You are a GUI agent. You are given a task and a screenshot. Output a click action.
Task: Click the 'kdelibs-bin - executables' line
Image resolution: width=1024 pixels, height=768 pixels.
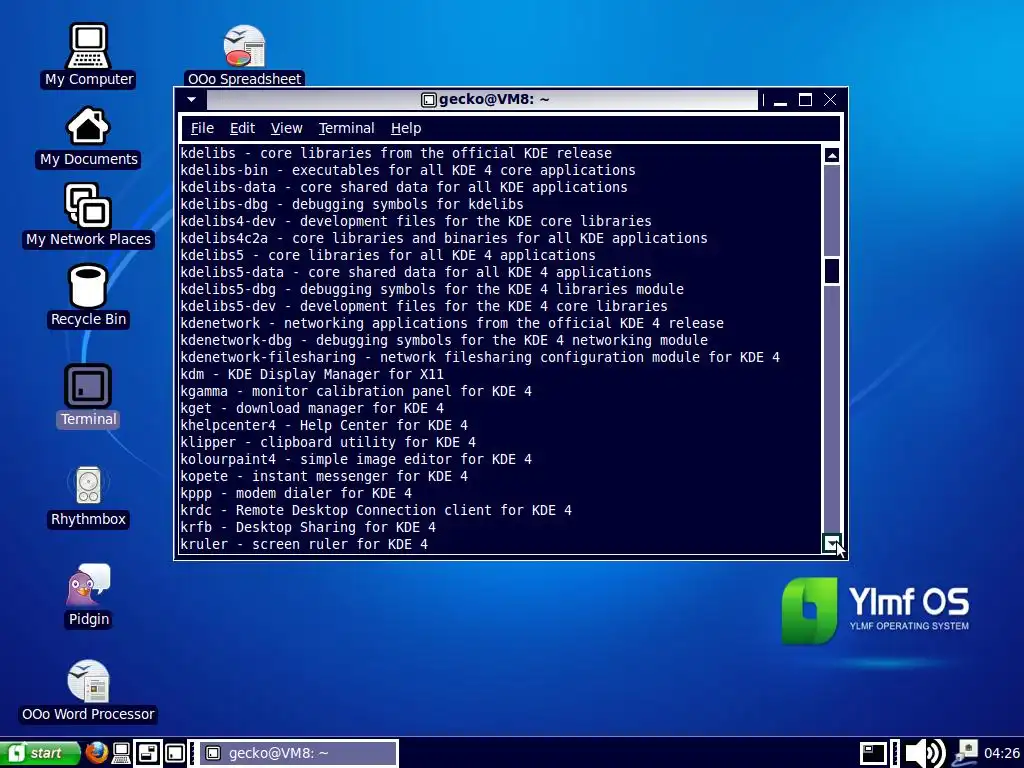pos(408,170)
